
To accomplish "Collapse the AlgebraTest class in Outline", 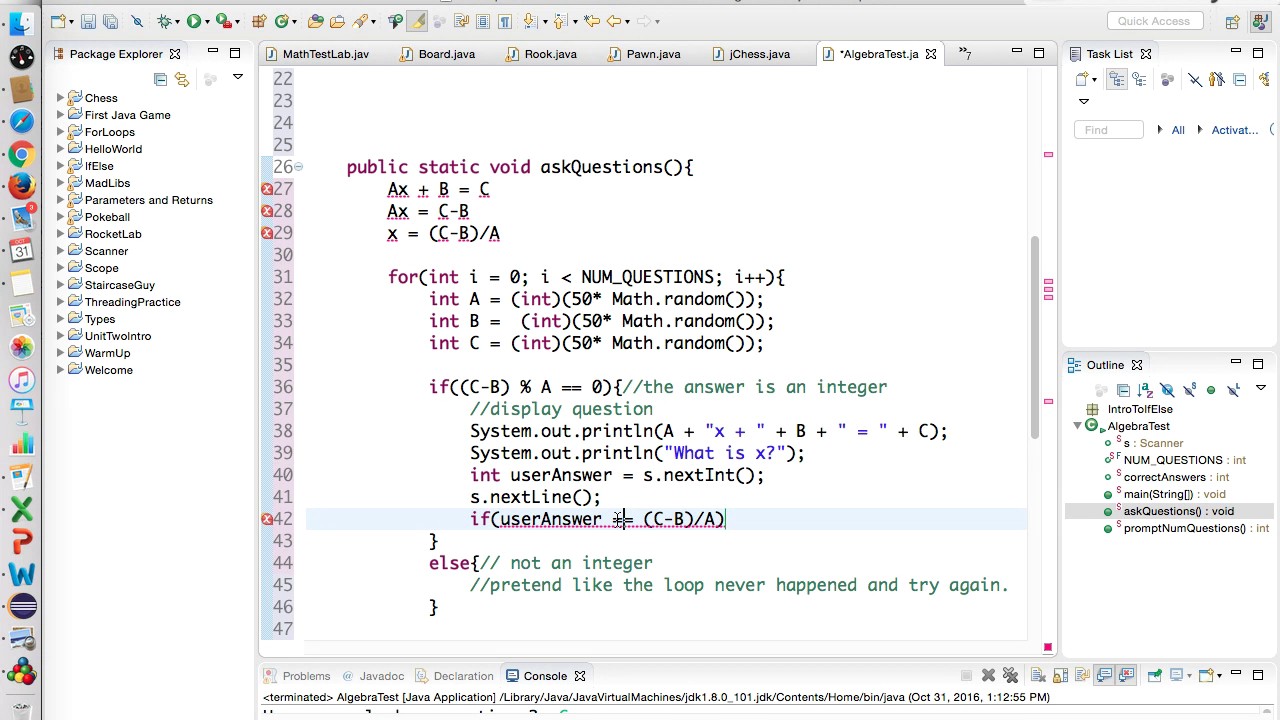I will pos(1077,426).
